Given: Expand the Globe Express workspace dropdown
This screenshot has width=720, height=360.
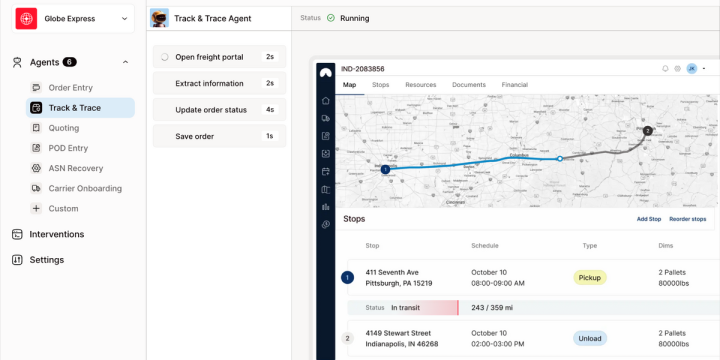Looking at the screenshot, I should [124, 19].
